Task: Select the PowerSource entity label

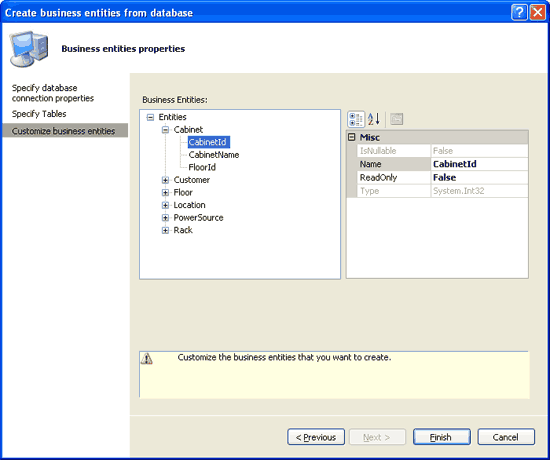Action: [198, 218]
